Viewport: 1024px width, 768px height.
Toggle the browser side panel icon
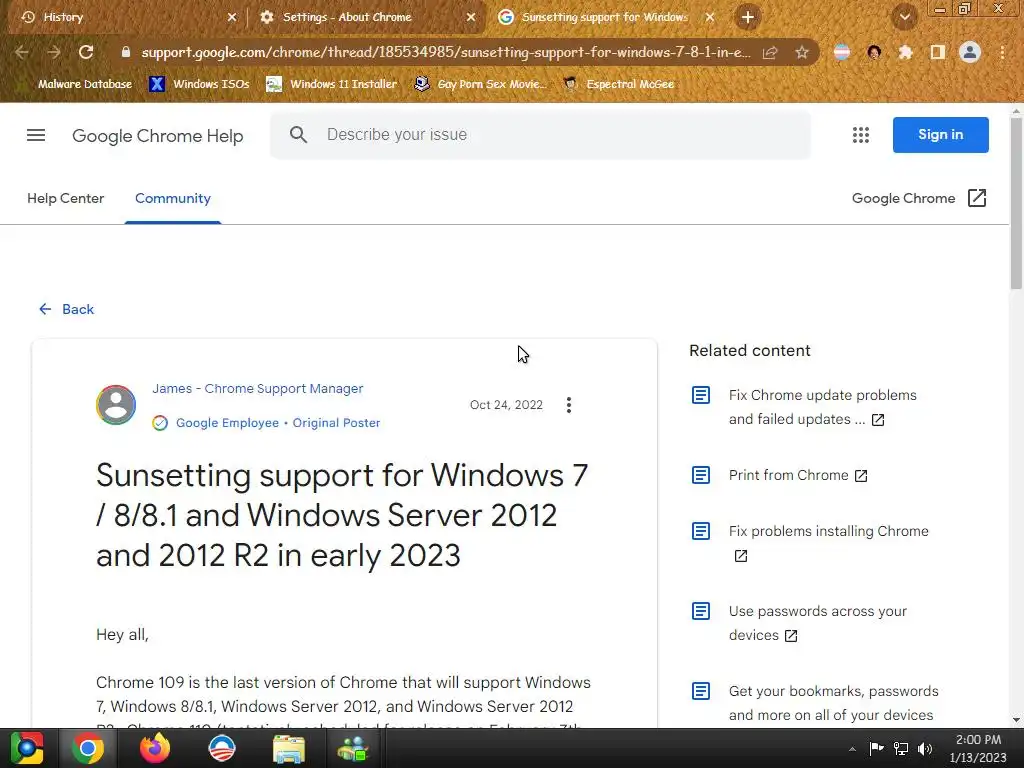click(937, 52)
